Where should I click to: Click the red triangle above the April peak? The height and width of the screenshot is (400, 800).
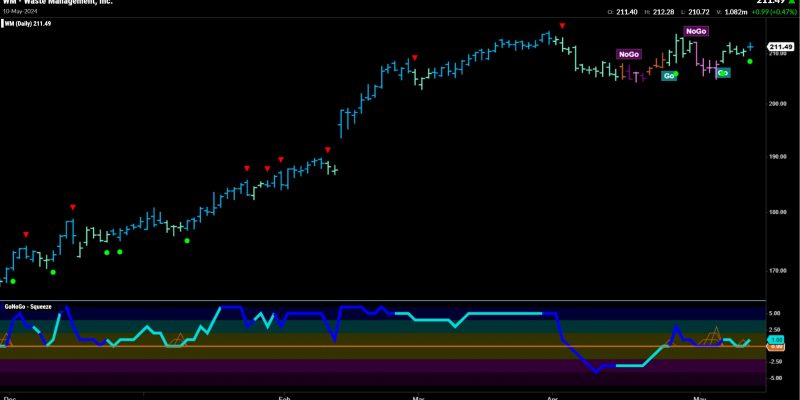(562, 26)
